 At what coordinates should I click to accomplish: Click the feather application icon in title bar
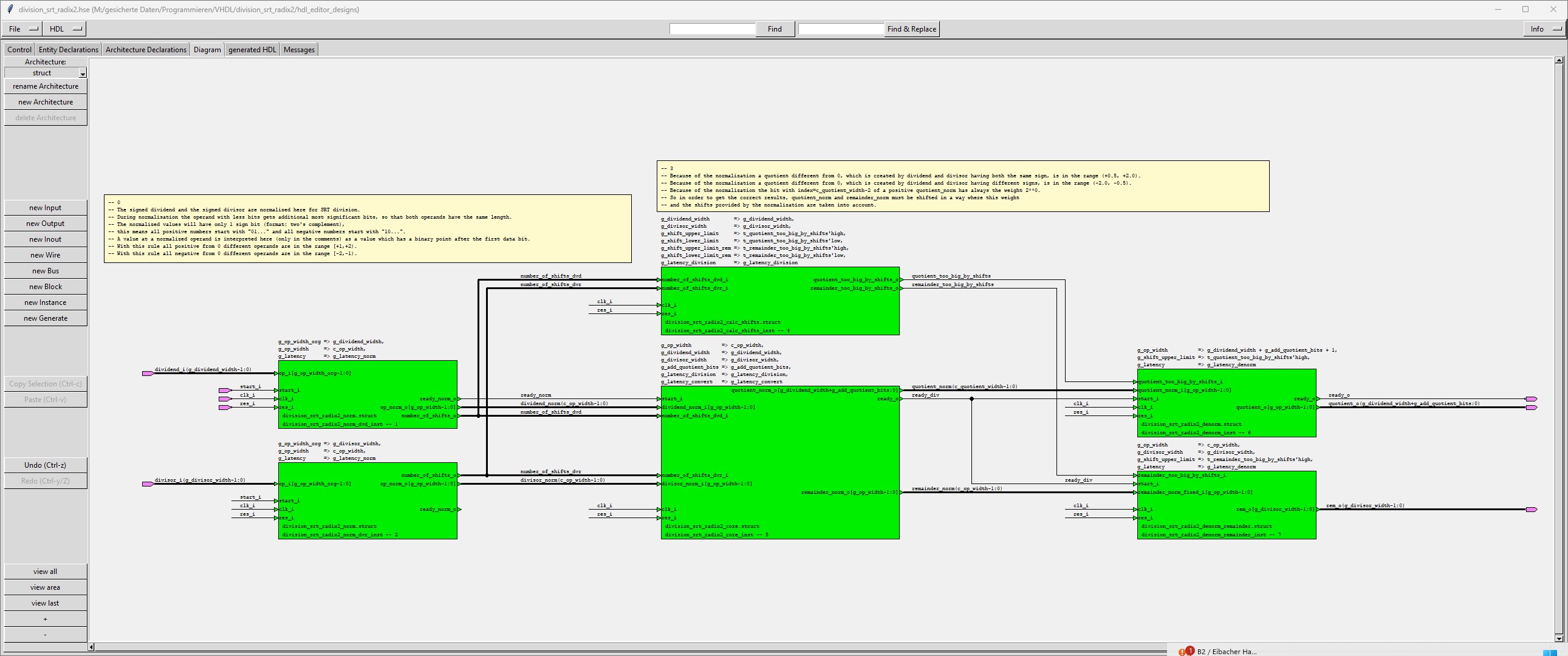tap(10, 9)
